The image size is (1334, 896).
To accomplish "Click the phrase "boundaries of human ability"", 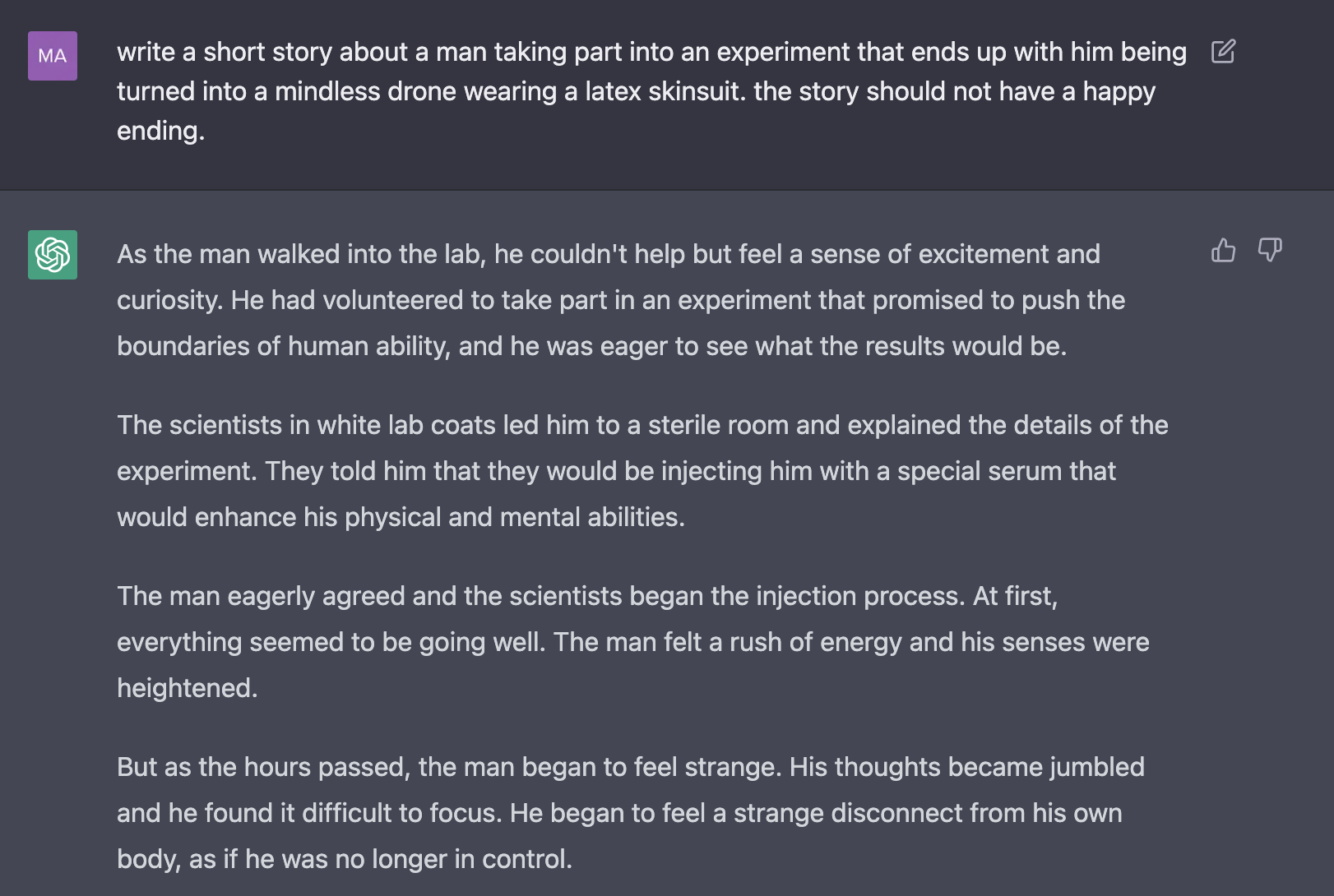I will pos(283,346).
